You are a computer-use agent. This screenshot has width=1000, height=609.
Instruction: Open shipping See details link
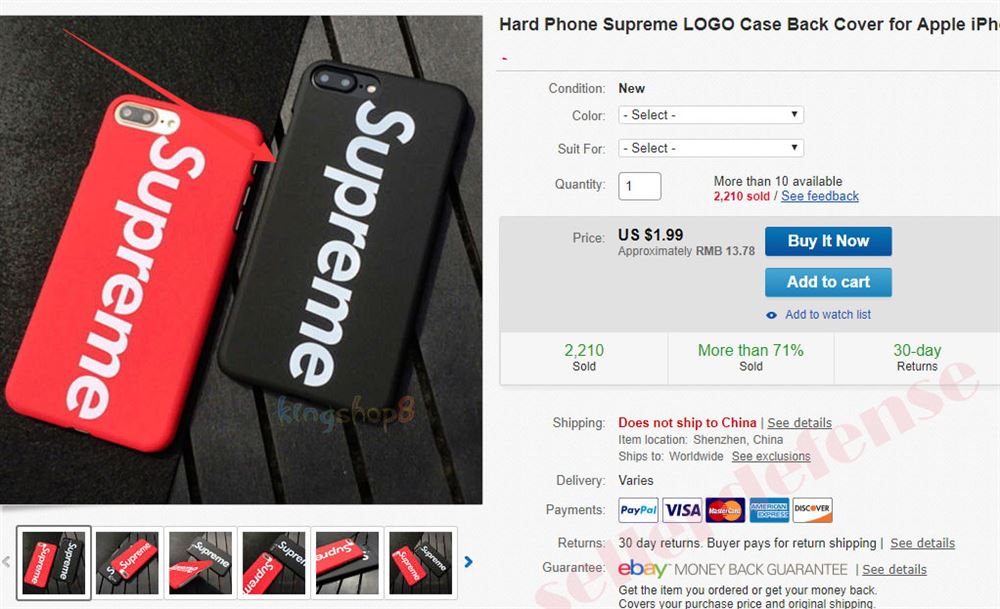coord(799,423)
